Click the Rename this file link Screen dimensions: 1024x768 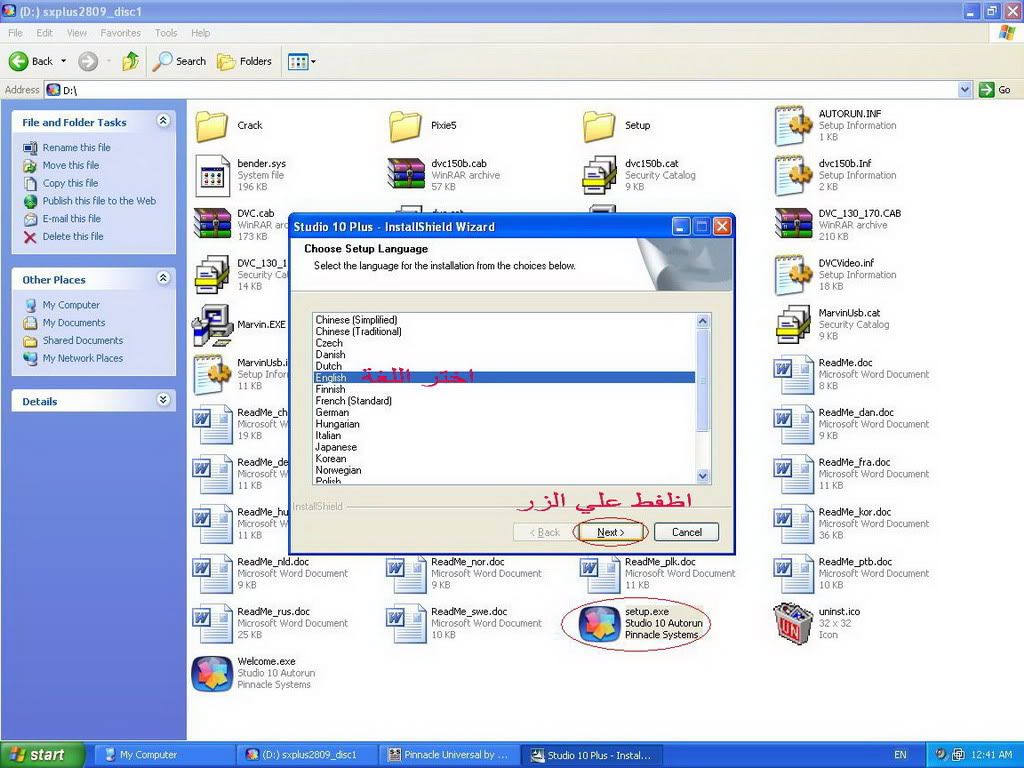[76, 148]
